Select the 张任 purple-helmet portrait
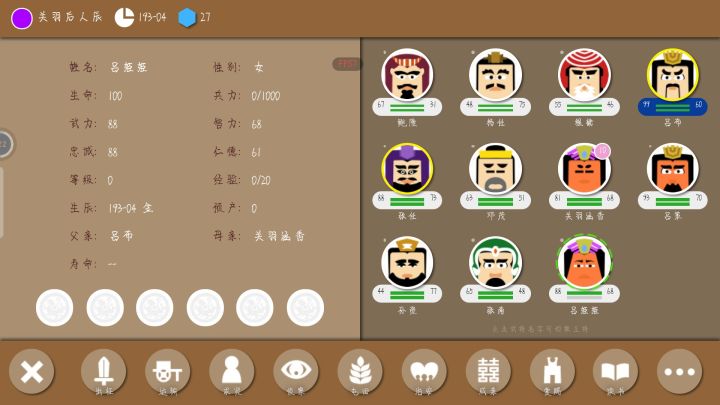 [x=407, y=169]
